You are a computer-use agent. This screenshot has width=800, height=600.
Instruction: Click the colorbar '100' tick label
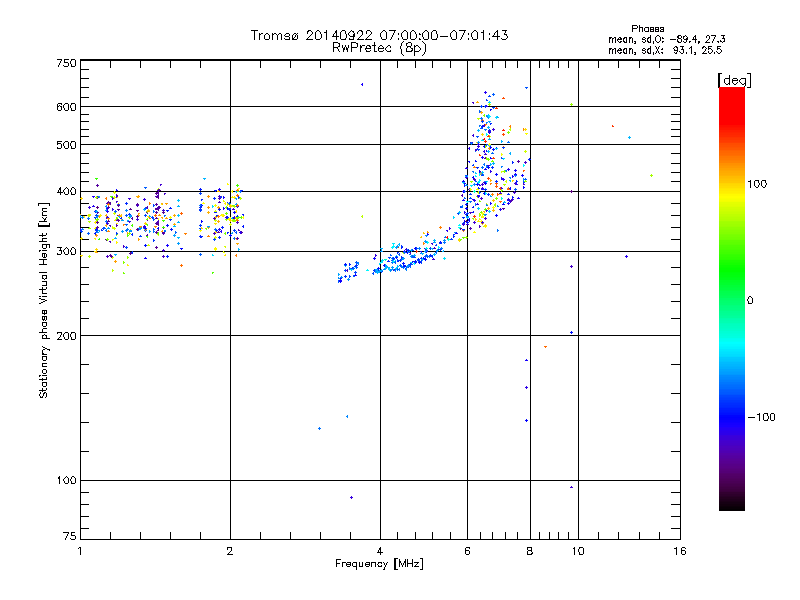[757, 184]
